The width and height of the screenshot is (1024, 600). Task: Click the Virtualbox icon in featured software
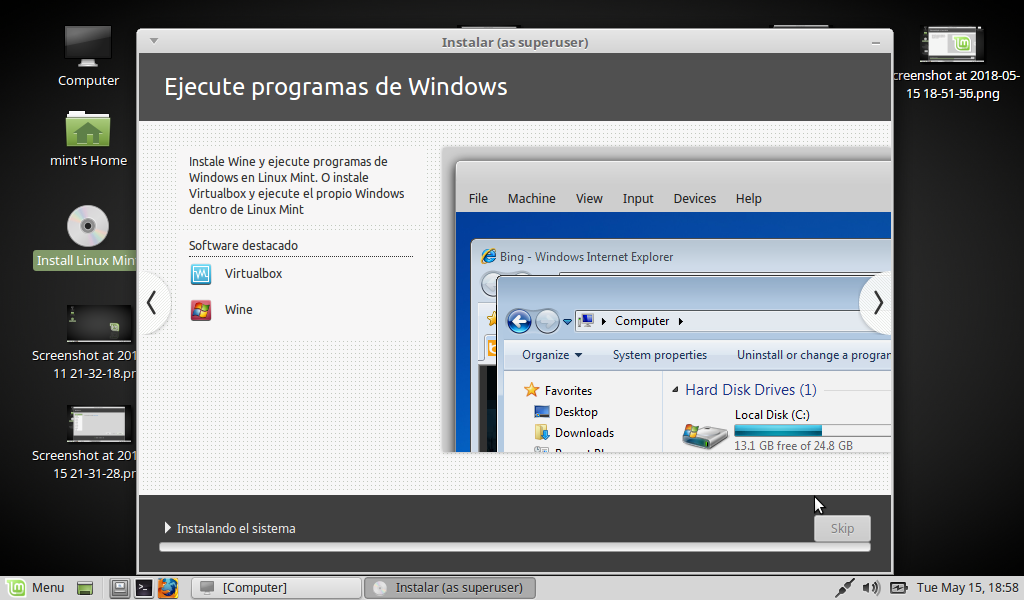pos(201,274)
